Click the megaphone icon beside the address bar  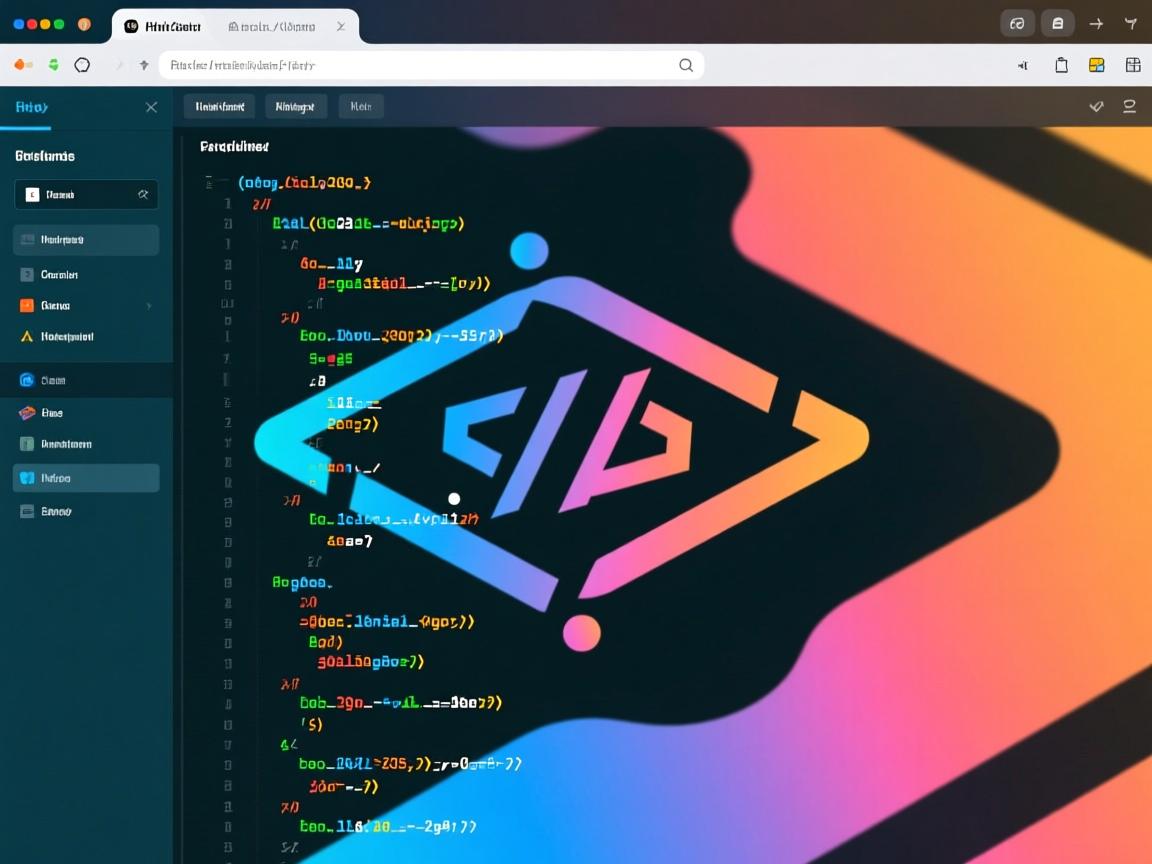(1022, 65)
